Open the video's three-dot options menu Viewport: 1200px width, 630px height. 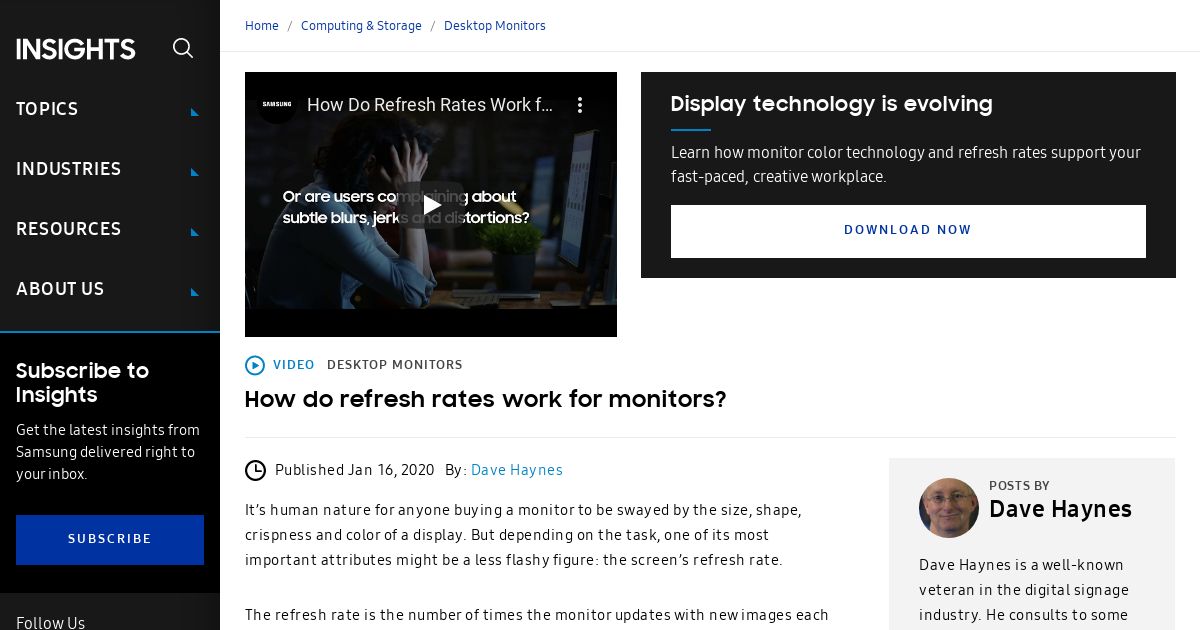click(x=580, y=105)
